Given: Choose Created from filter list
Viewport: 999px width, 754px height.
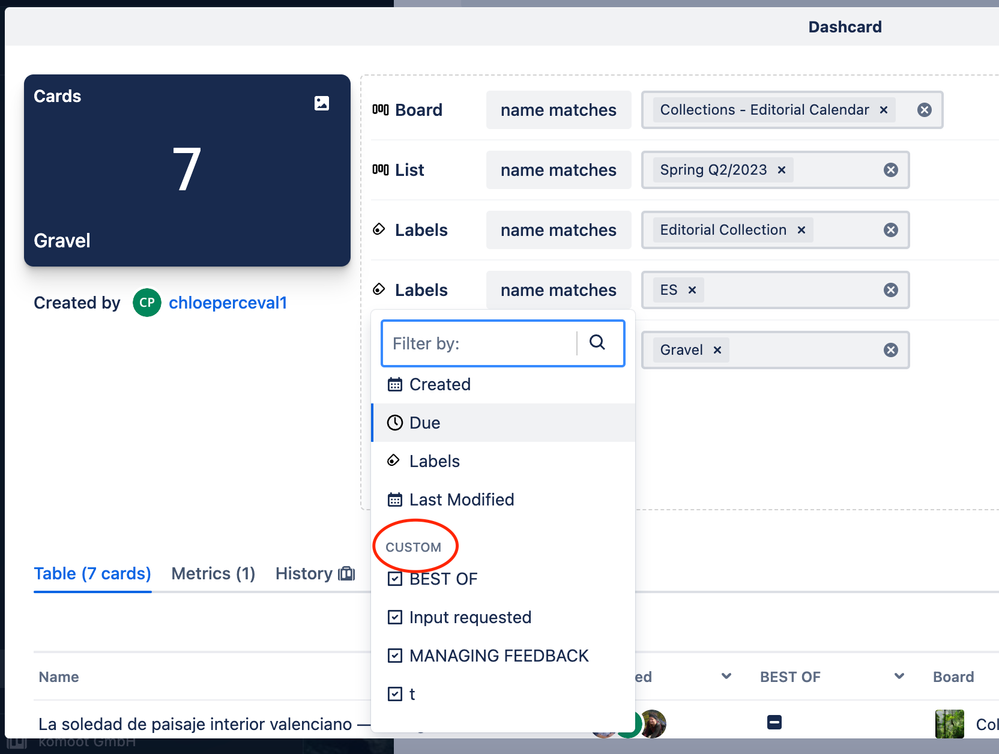Looking at the screenshot, I should (503, 384).
